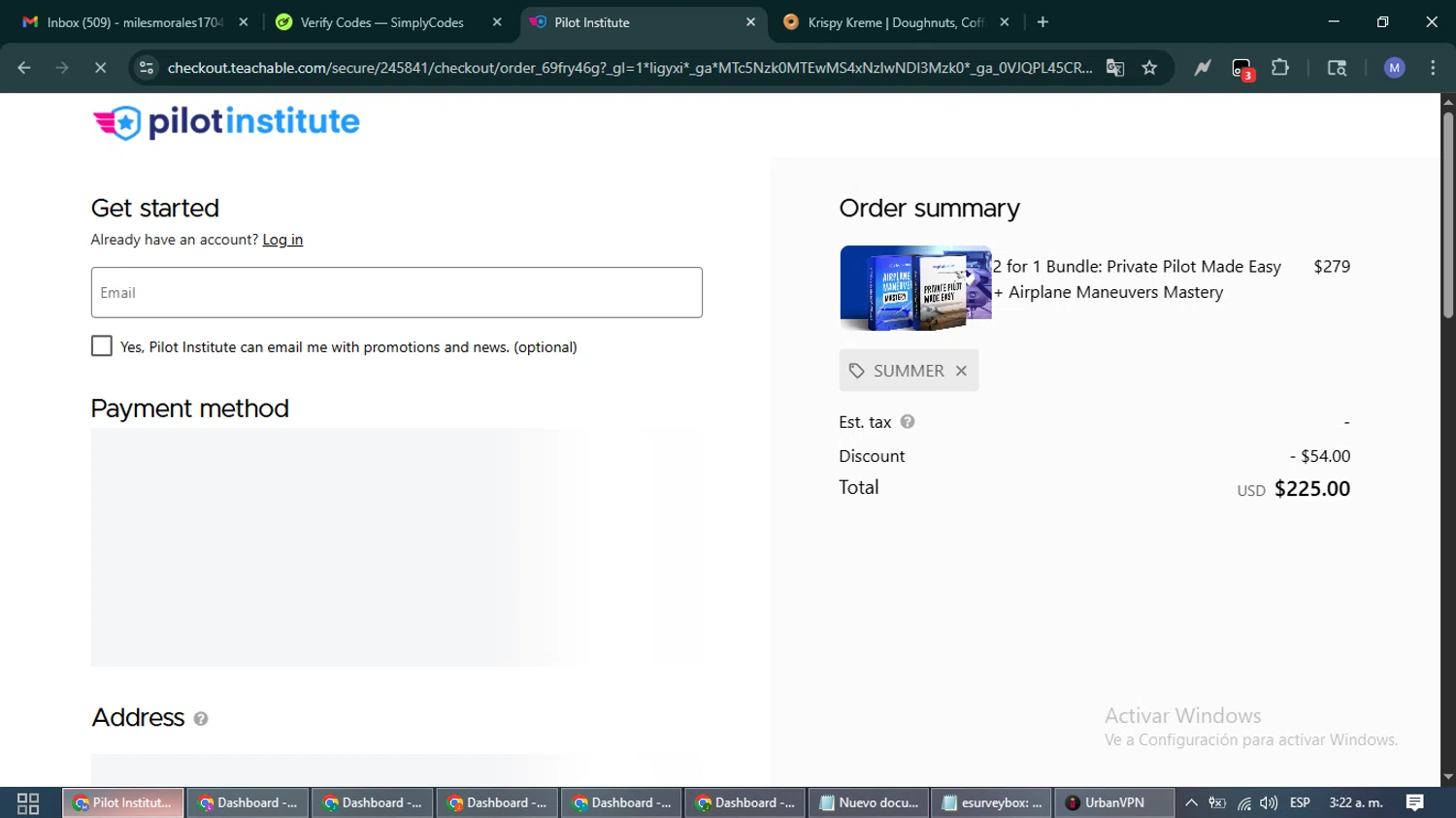Open Chrome's three-dot menu
The image size is (1456, 818).
(1433, 68)
